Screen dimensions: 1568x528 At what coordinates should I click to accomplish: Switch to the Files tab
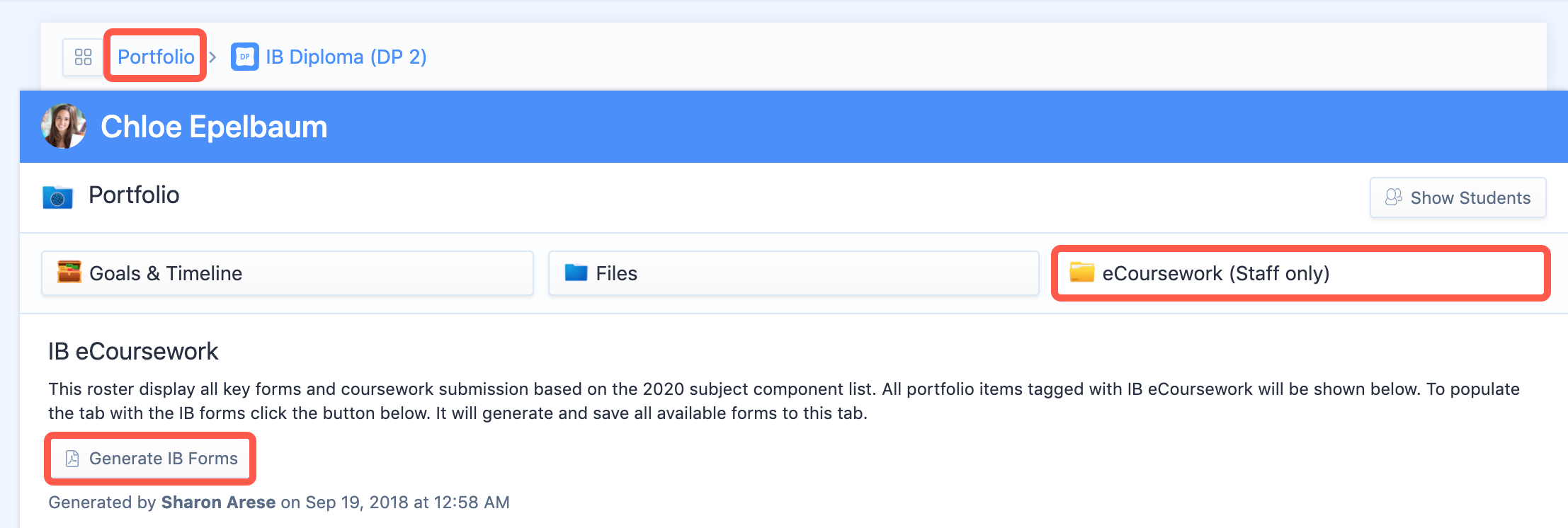coord(793,273)
